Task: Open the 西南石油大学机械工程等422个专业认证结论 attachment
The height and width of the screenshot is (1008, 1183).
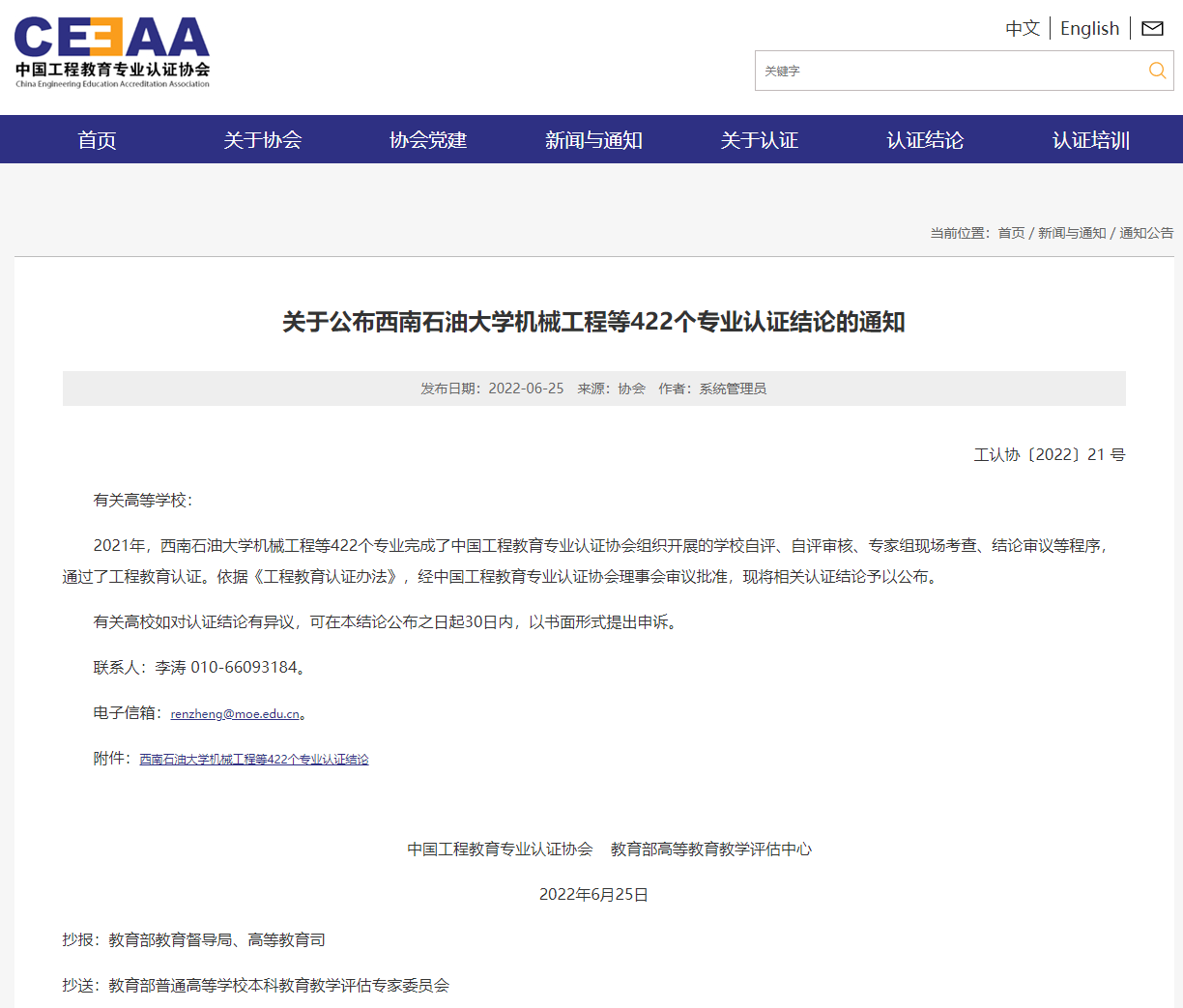Action: tap(254, 760)
